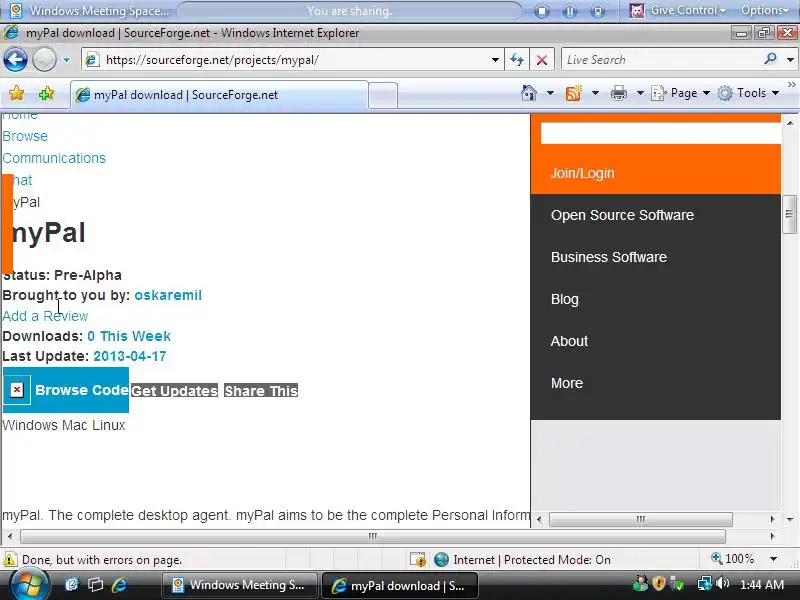Image resolution: width=800 pixels, height=600 pixels.
Task: Click the white search field in sidebar
Action: point(661,133)
